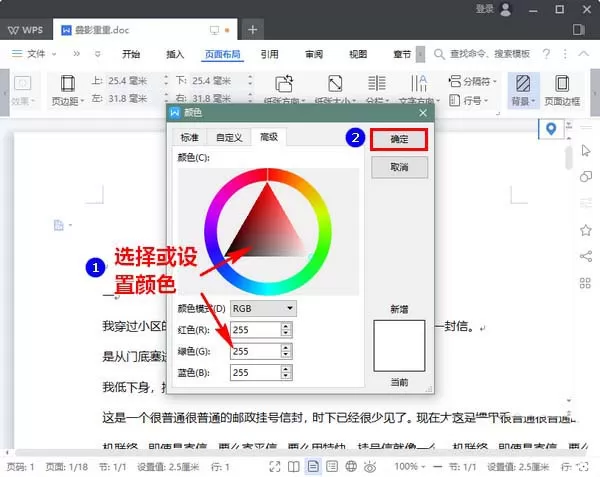Open the 页边距 margins tool
The width and height of the screenshot is (600, 477).
68,90
